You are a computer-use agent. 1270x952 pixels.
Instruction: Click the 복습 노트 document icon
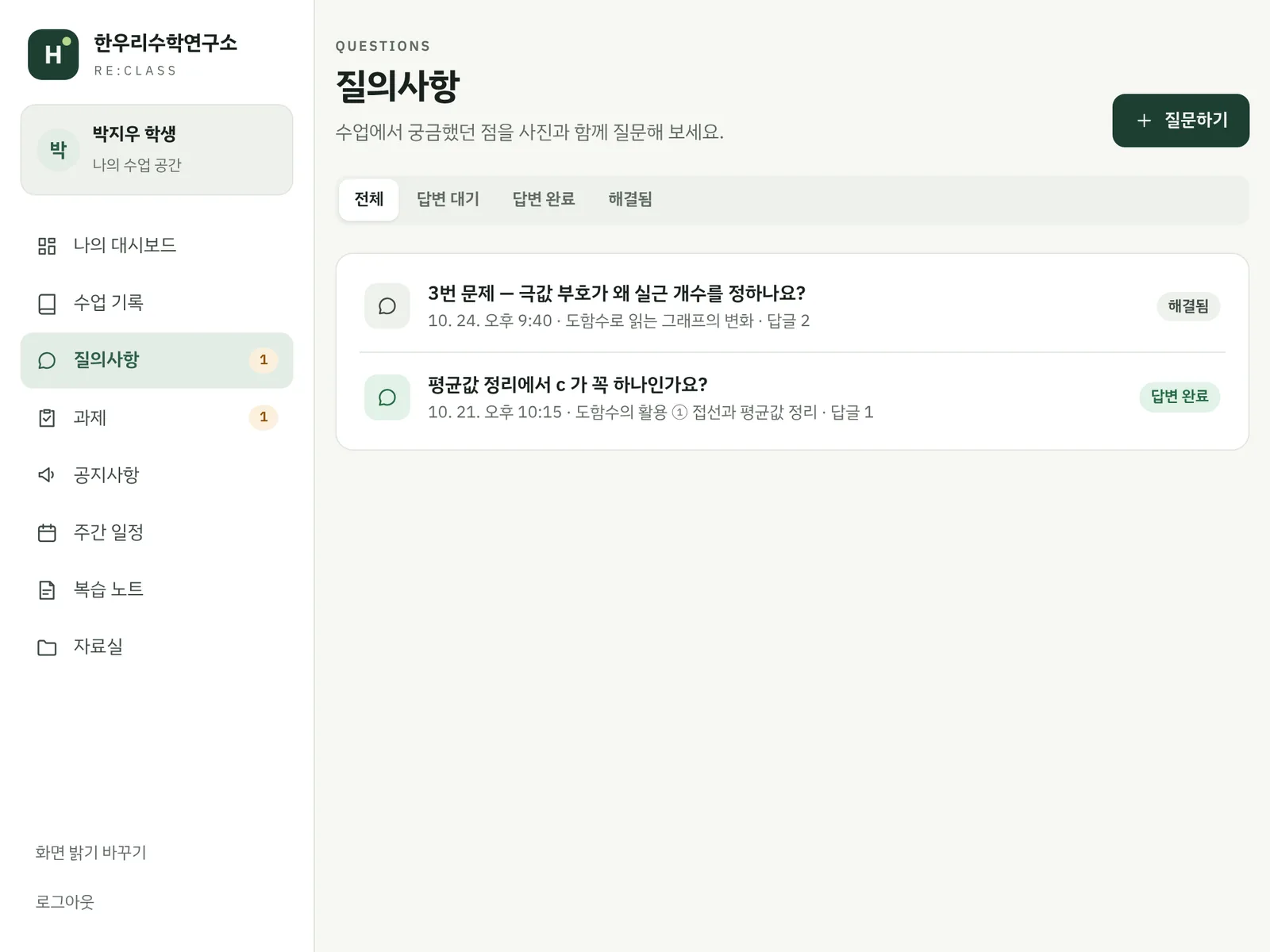[47, 590]
